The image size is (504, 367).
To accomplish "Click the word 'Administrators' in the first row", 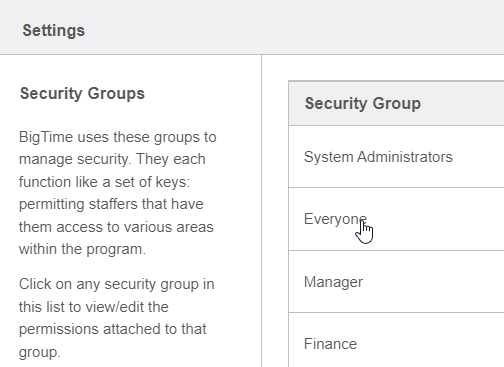I will click(x=405, y=157).
